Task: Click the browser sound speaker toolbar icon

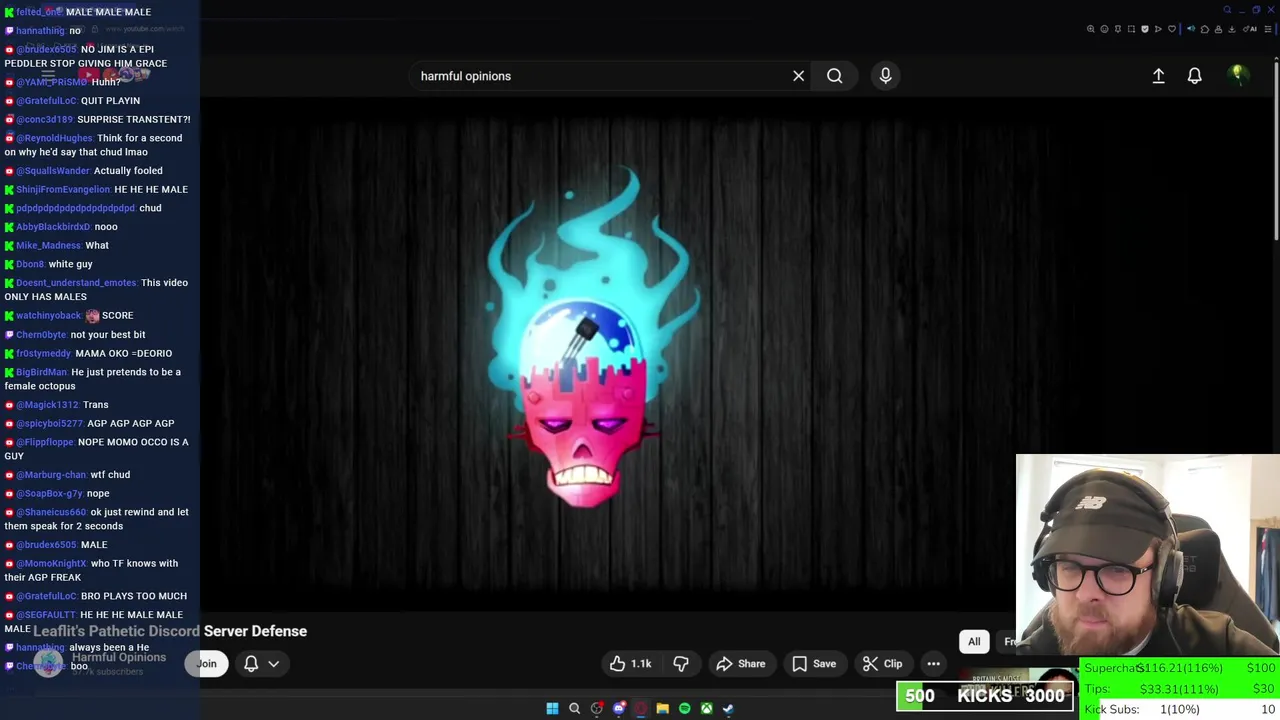Action: click(x=1191, y=29)
